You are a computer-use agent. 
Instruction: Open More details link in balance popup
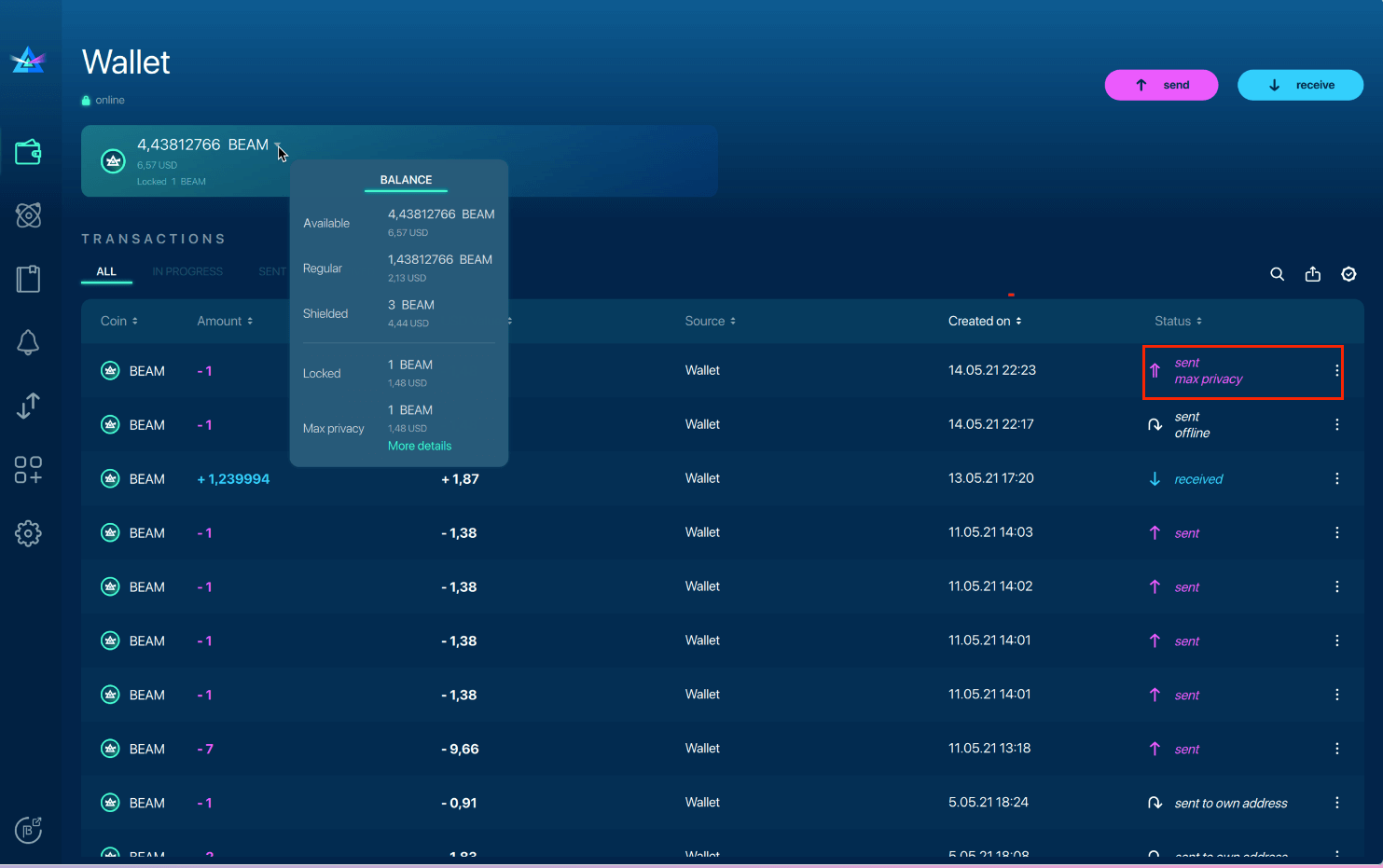(420, 446)
